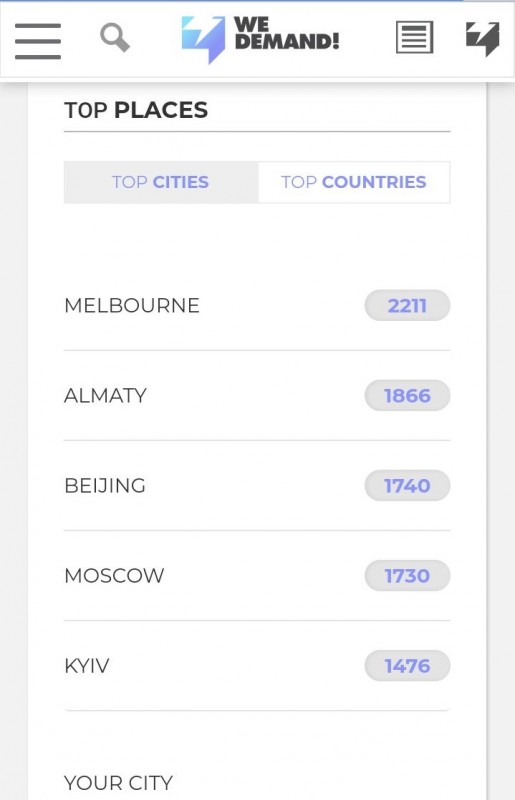Tap the 1740 count badge for Beijing
This screenshot has height=800, width=515.
pos(407,486)
